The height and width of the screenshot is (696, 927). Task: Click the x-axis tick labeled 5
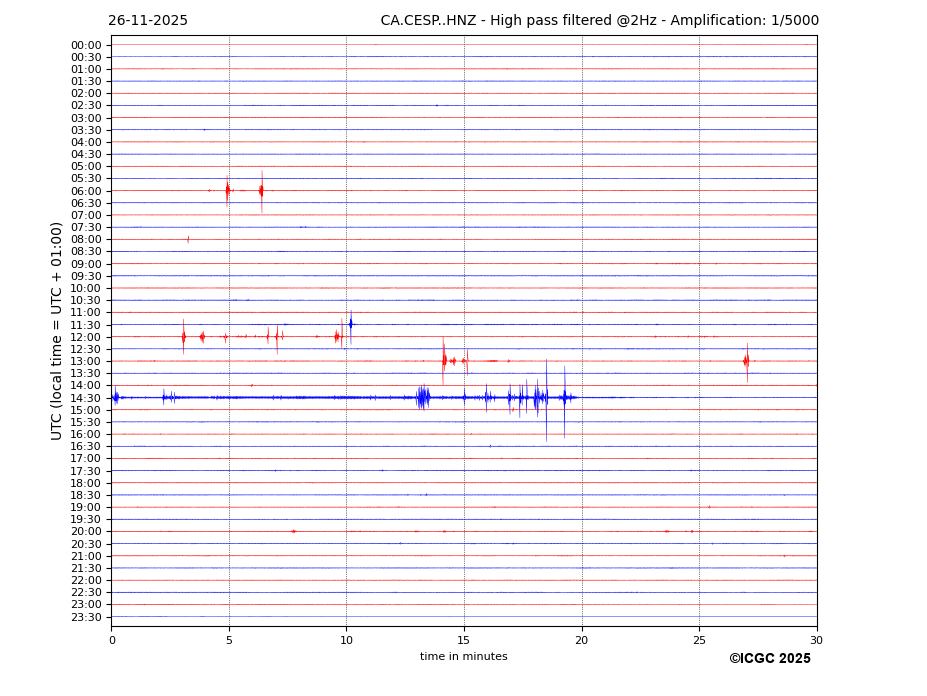[x=229, y=640]
